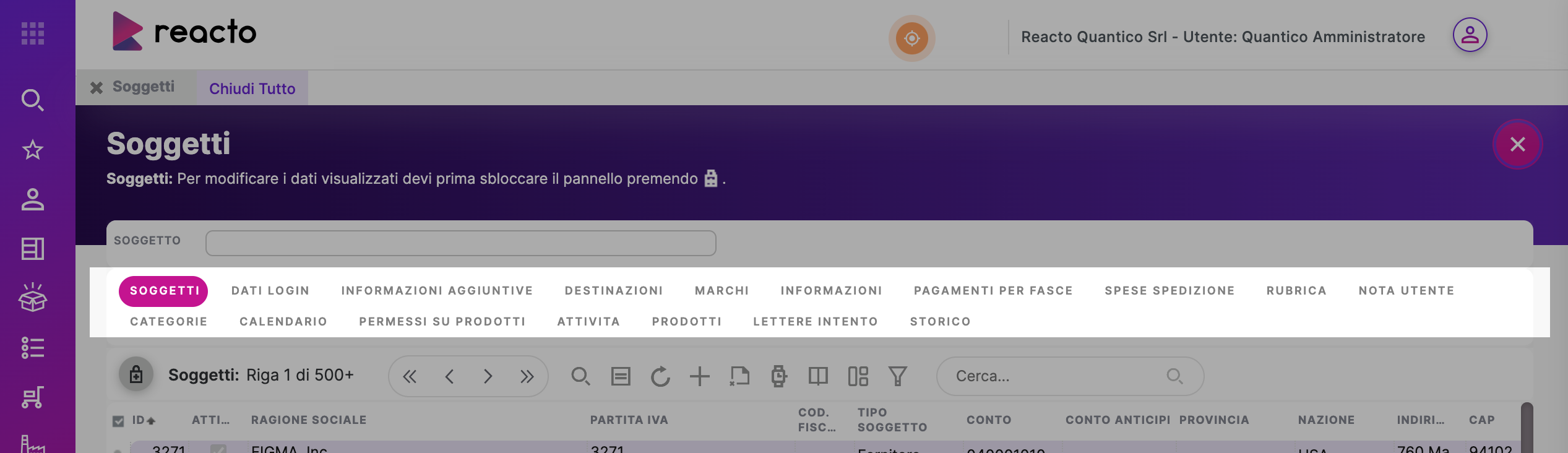
Task: Open the filter funnel icon in the toolbar
Action: pos(897,376)
